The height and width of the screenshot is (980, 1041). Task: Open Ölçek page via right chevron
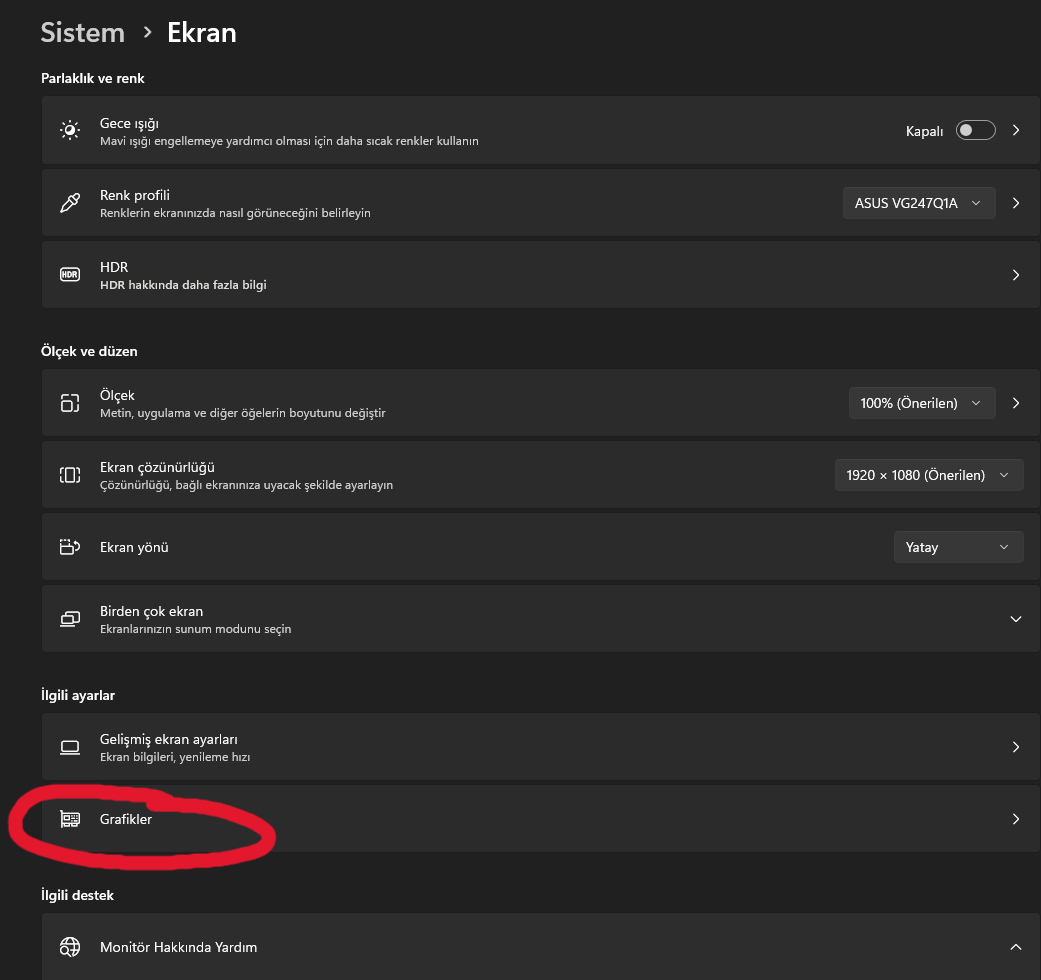click(1015, 403)
